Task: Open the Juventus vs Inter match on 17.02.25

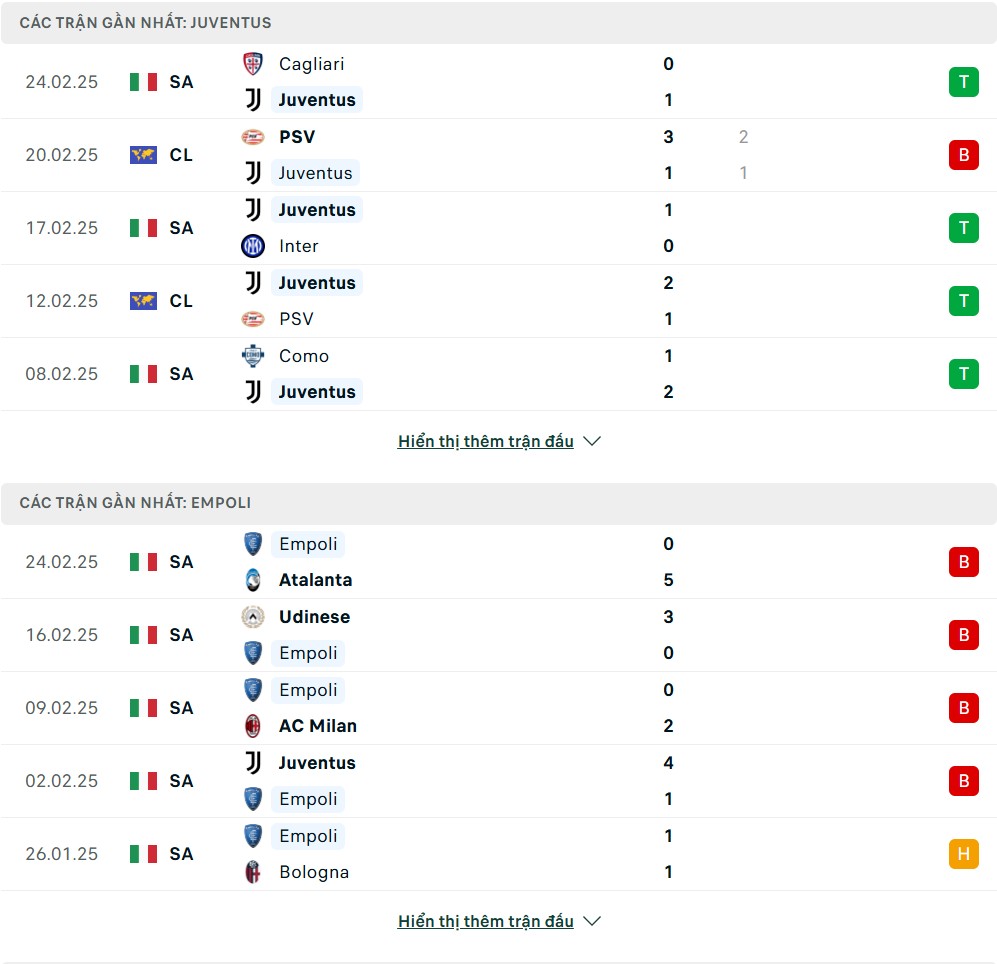Action: point(500,228)
